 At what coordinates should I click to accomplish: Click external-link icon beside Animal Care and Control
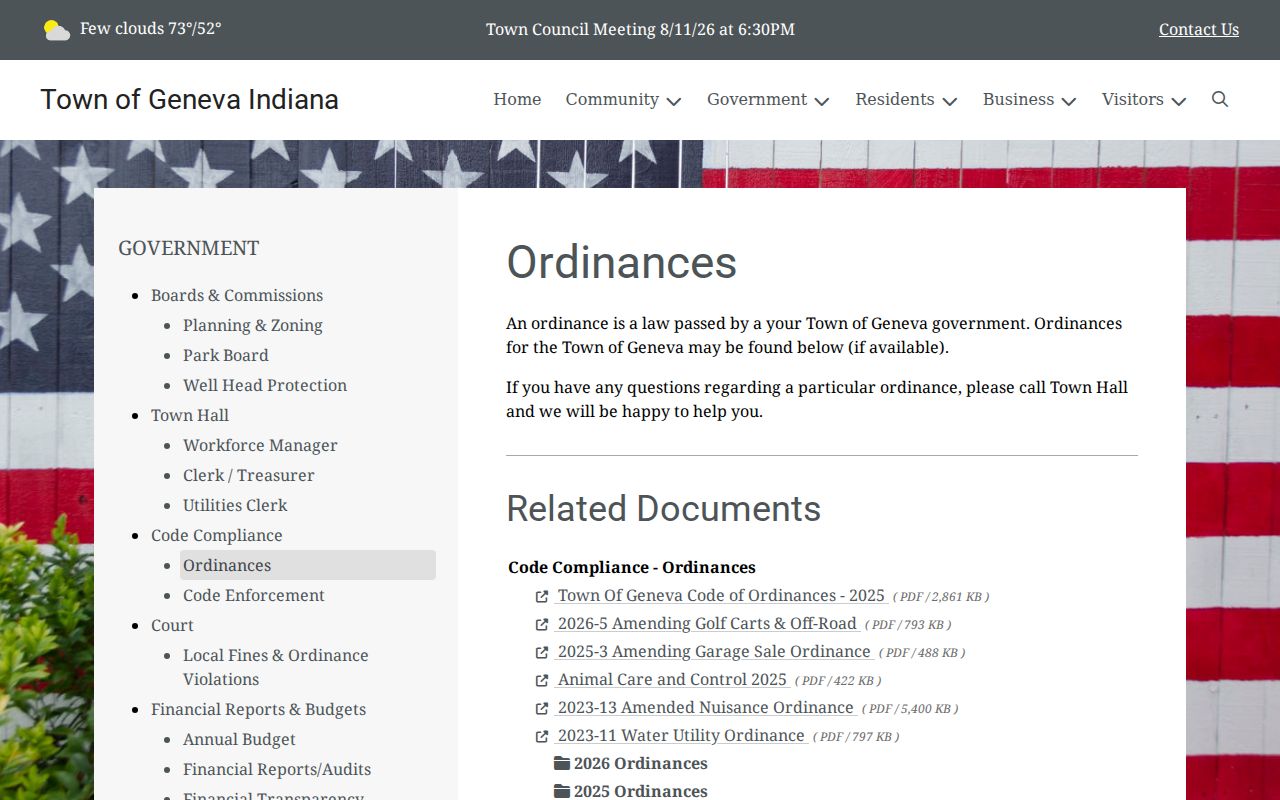[x=542, y=680]
